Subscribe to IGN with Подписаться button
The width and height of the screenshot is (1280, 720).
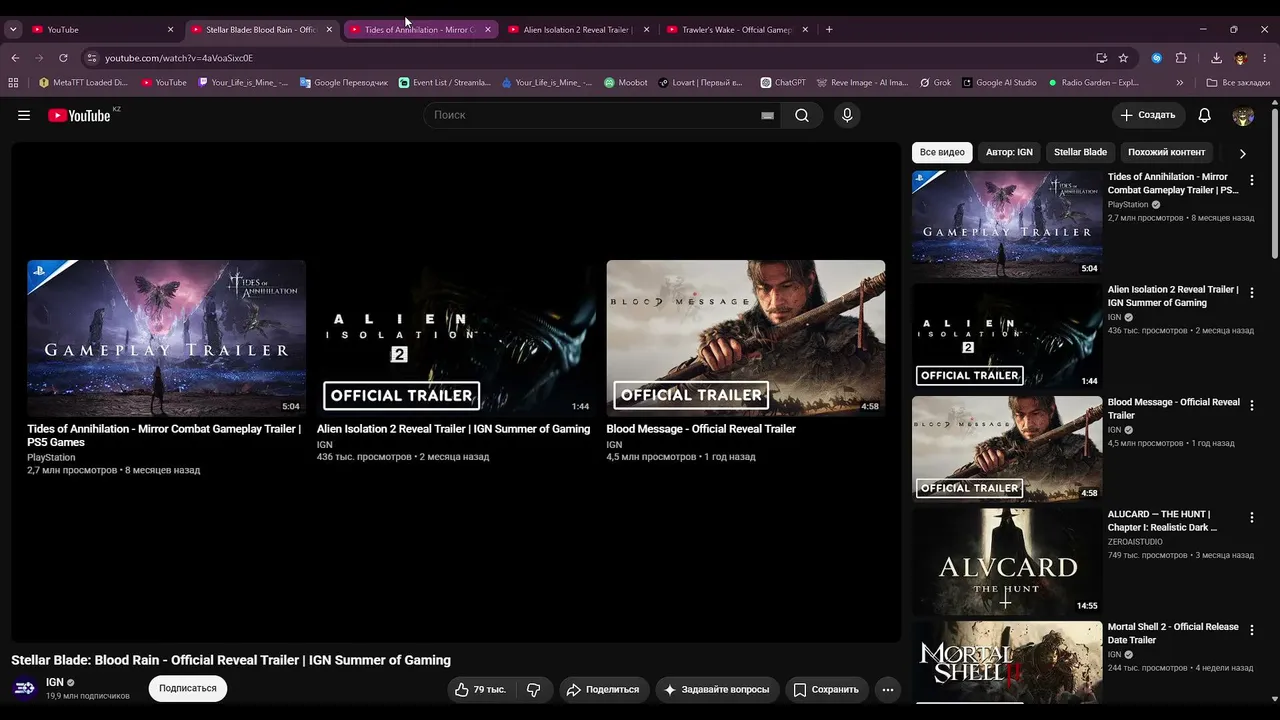[x=188, y=689]
